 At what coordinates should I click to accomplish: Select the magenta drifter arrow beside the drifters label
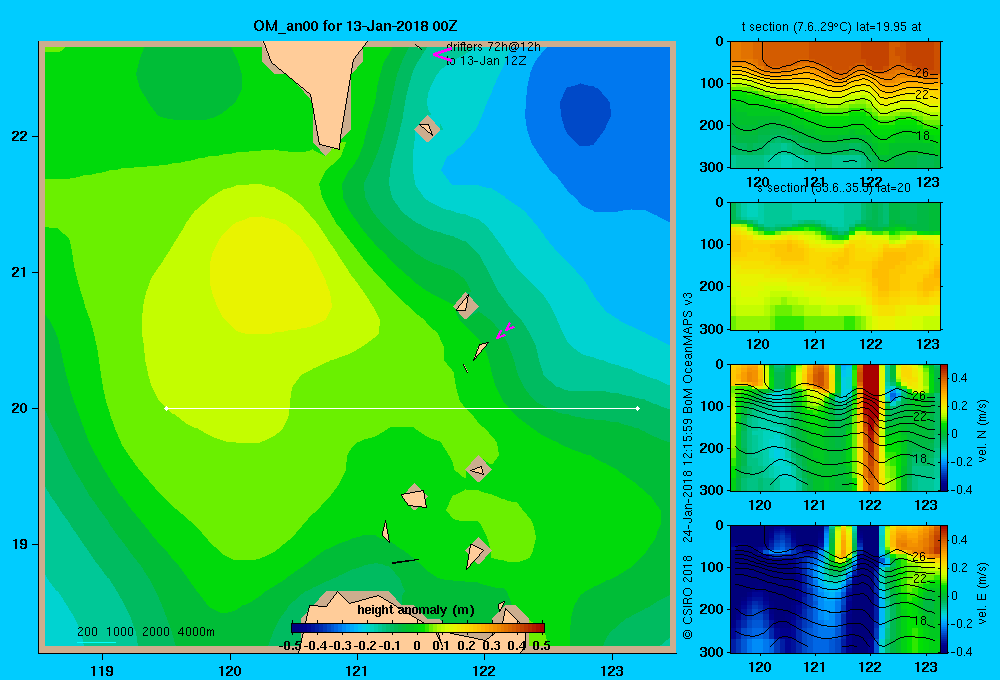(441, 54)
